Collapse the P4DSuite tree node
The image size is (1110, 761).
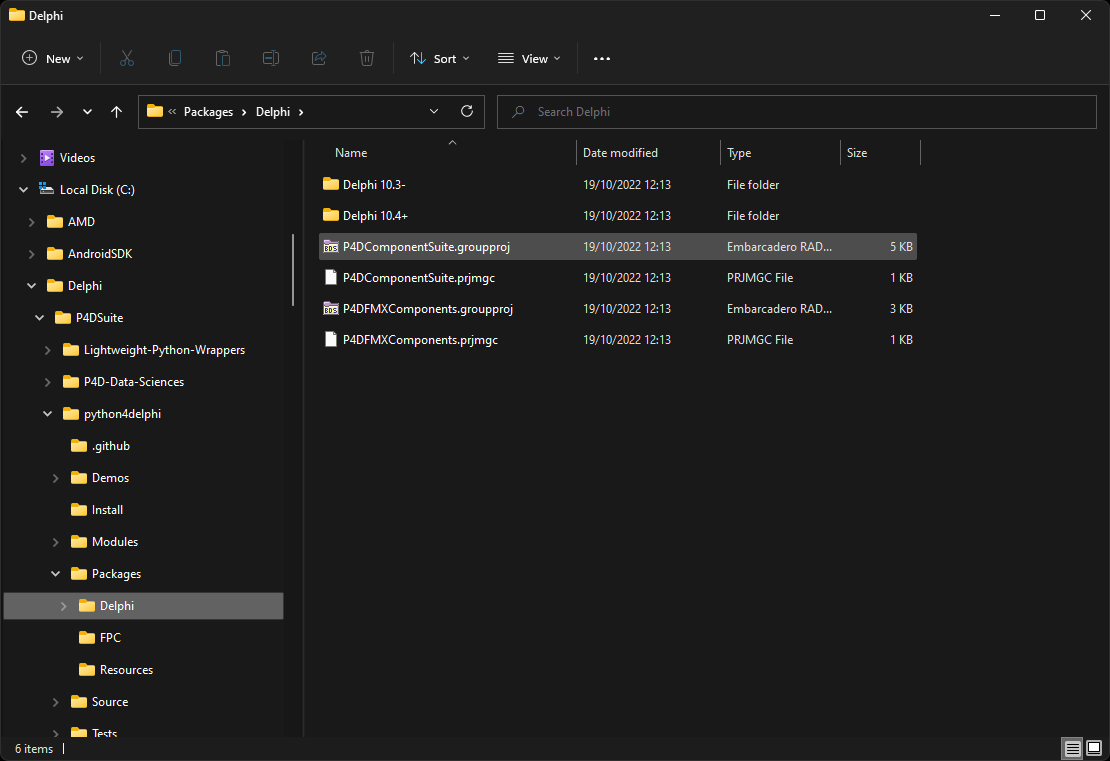click(x=40, y=318)
